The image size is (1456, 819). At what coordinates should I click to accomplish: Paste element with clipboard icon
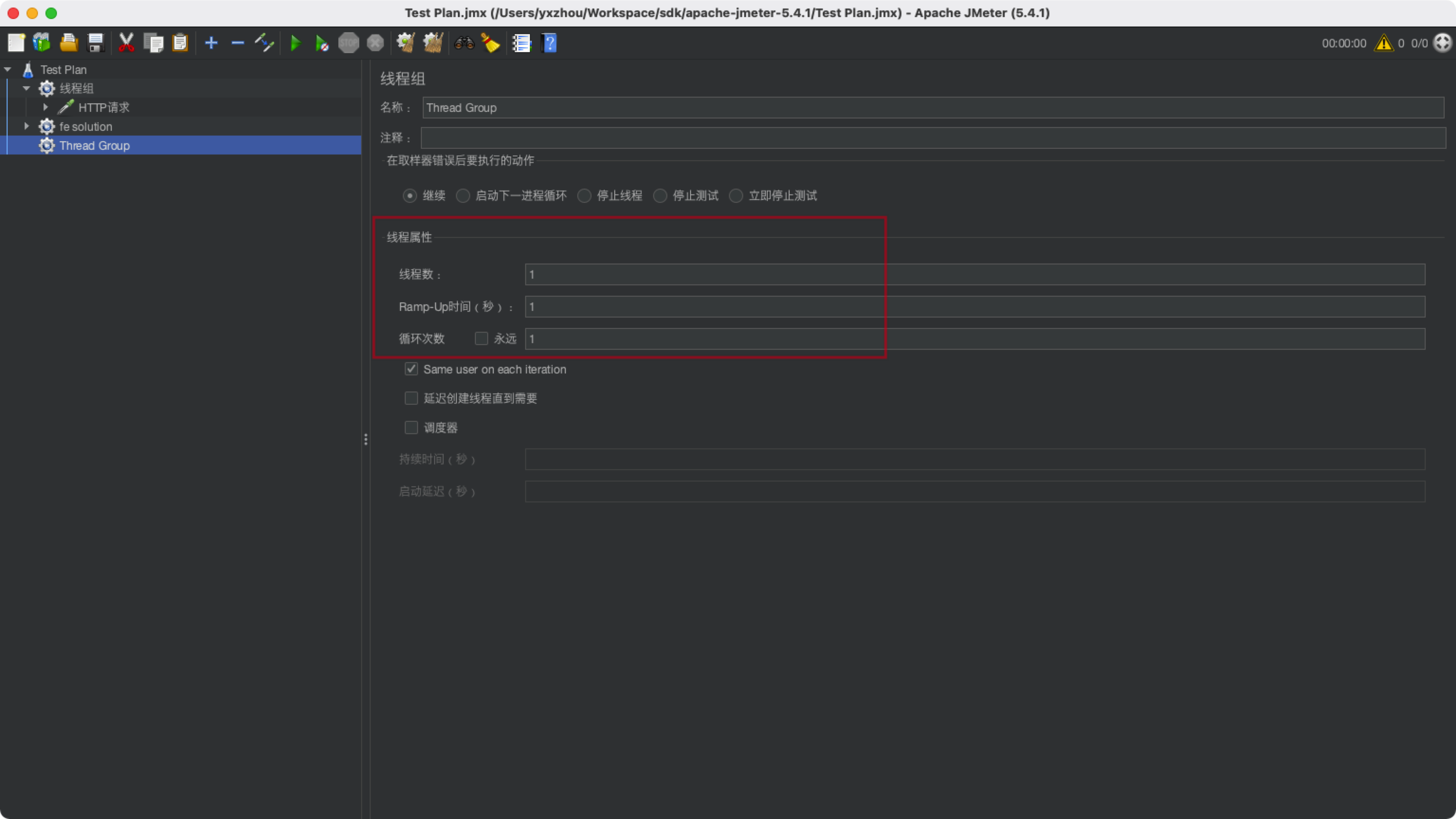(x=180, y=43)
